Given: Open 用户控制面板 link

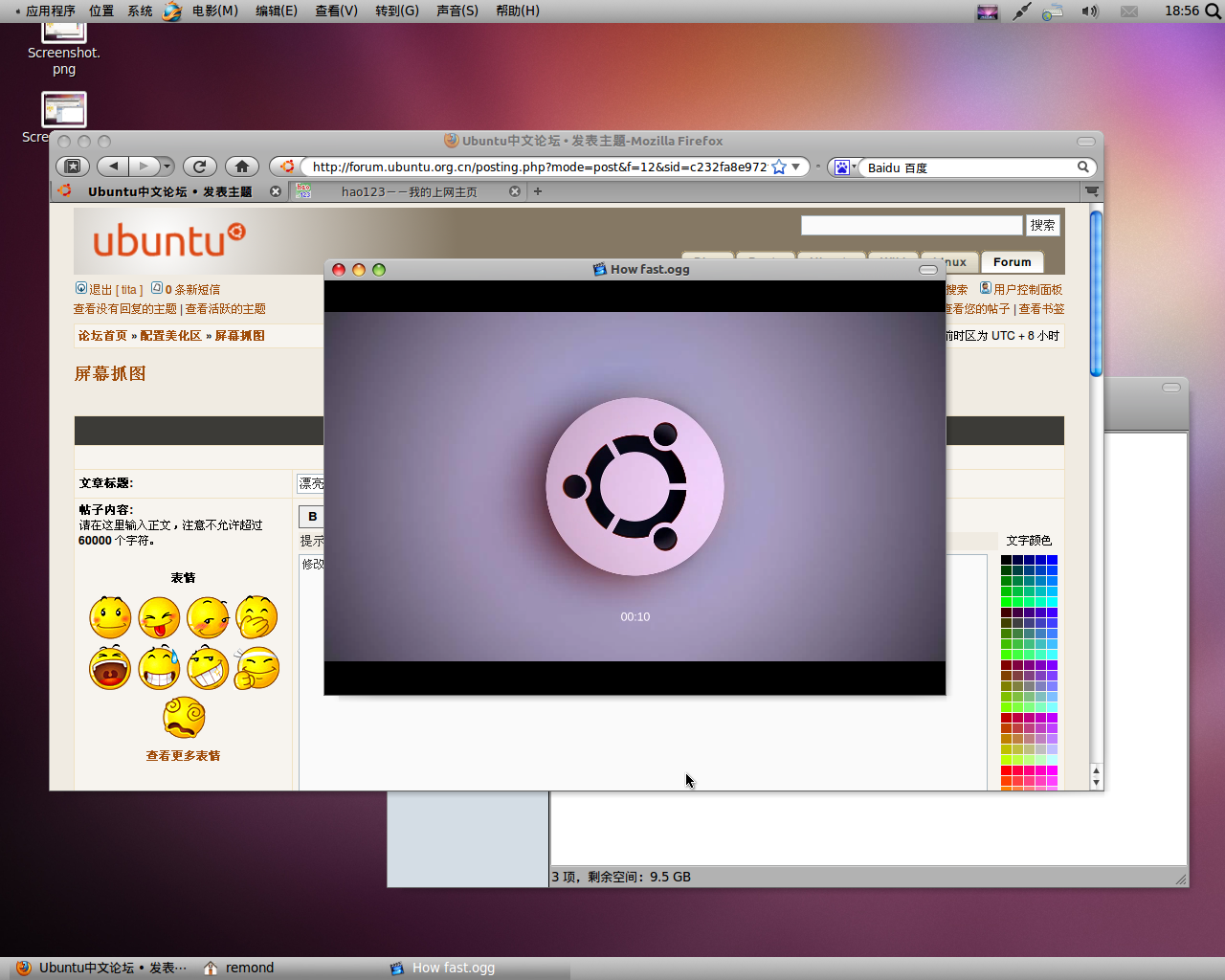Looking at the screenshot, I should [1028, 290].
